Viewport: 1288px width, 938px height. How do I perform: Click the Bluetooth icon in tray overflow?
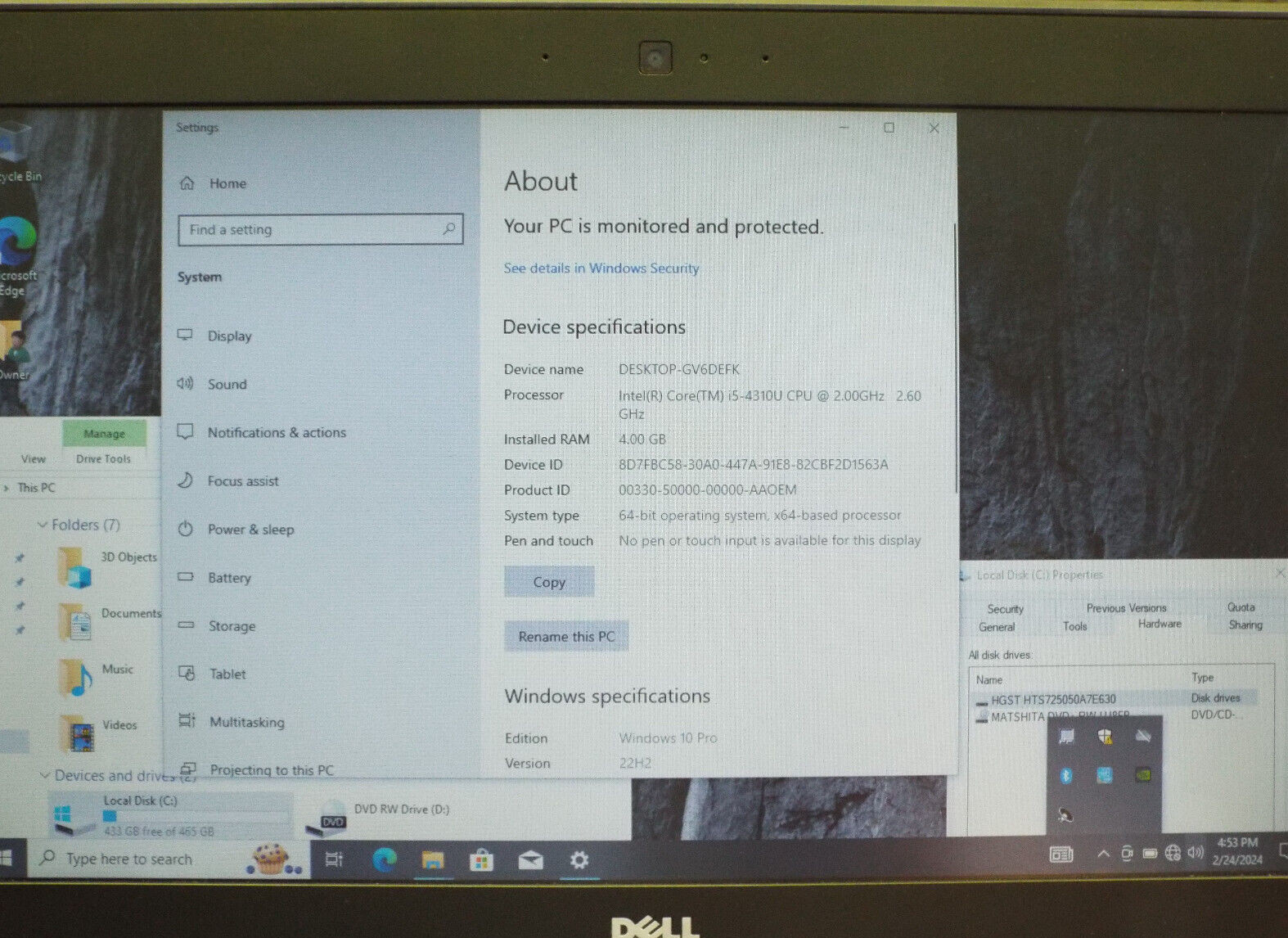click(1066, 775)
